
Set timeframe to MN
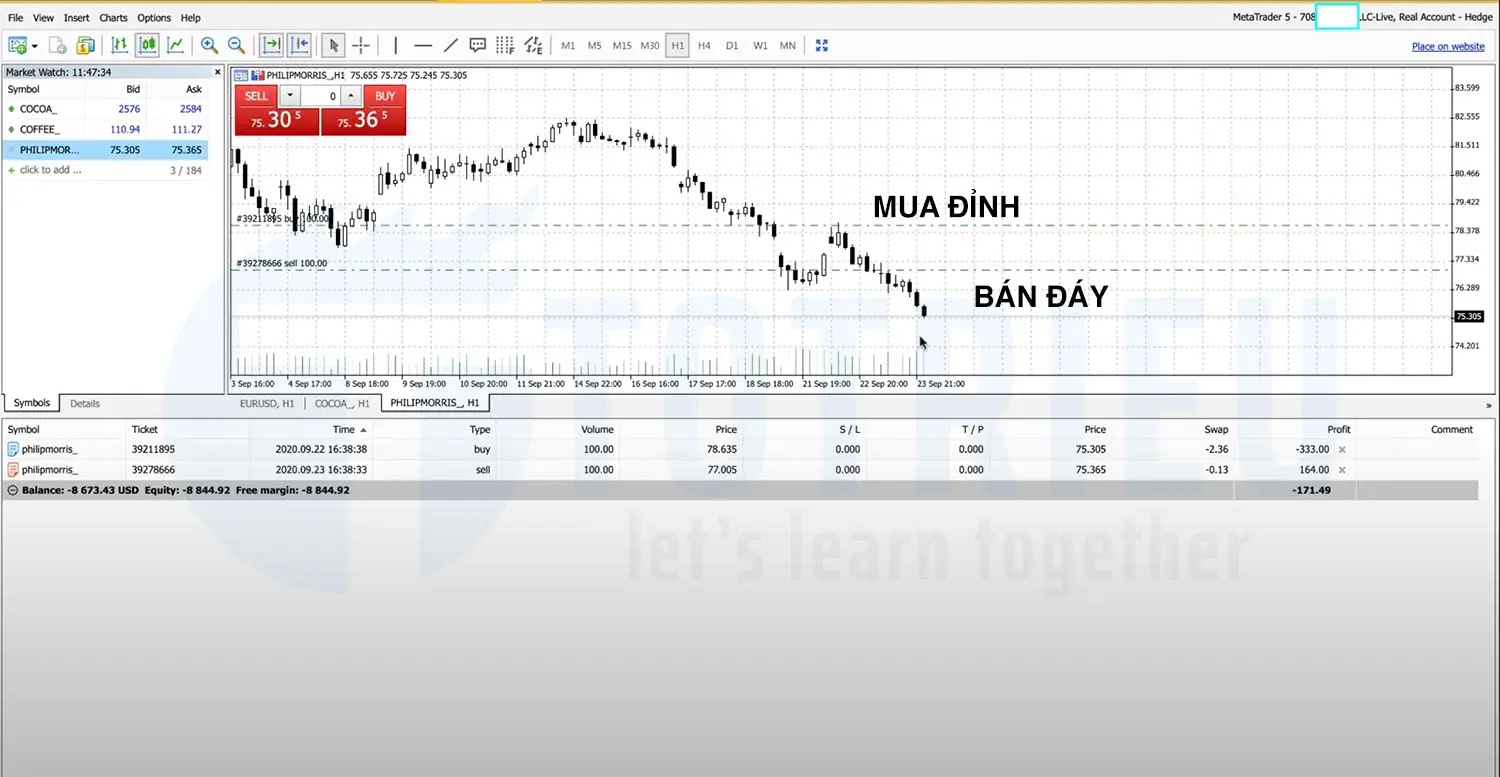tap(788, 46)
